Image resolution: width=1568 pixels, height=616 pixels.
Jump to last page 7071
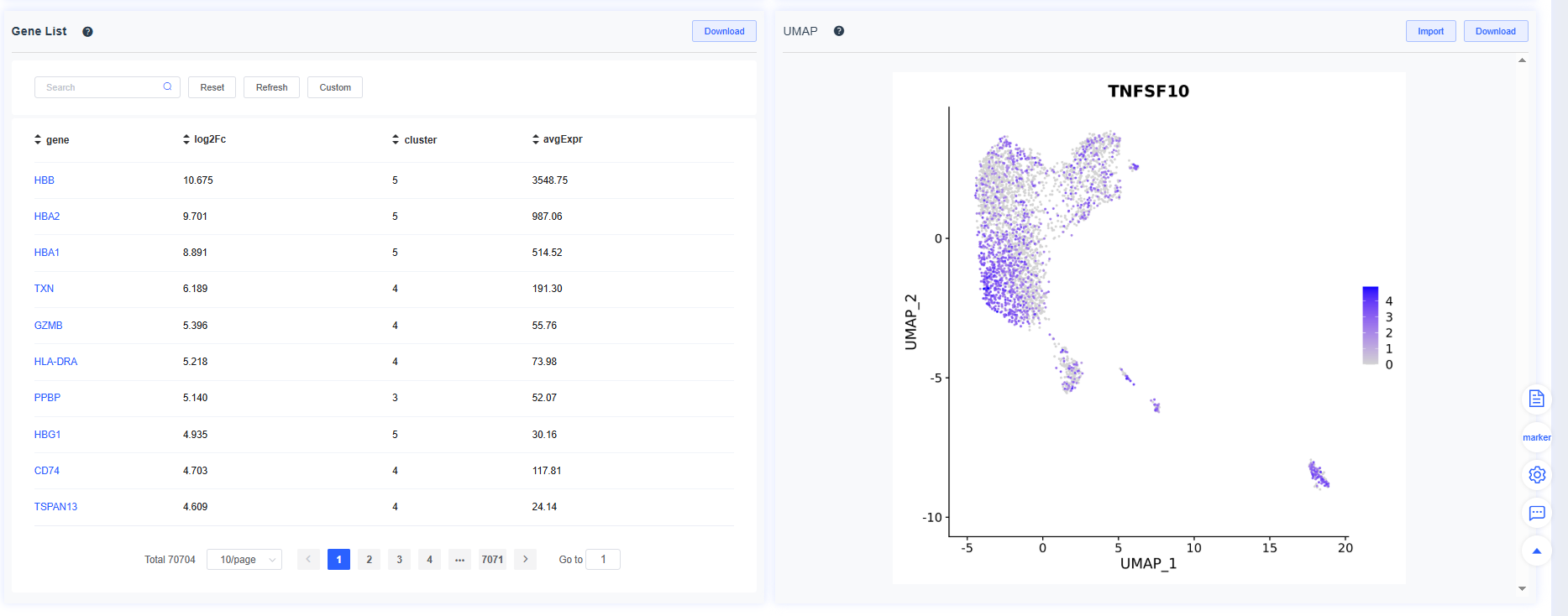click(x=492, y=560)
